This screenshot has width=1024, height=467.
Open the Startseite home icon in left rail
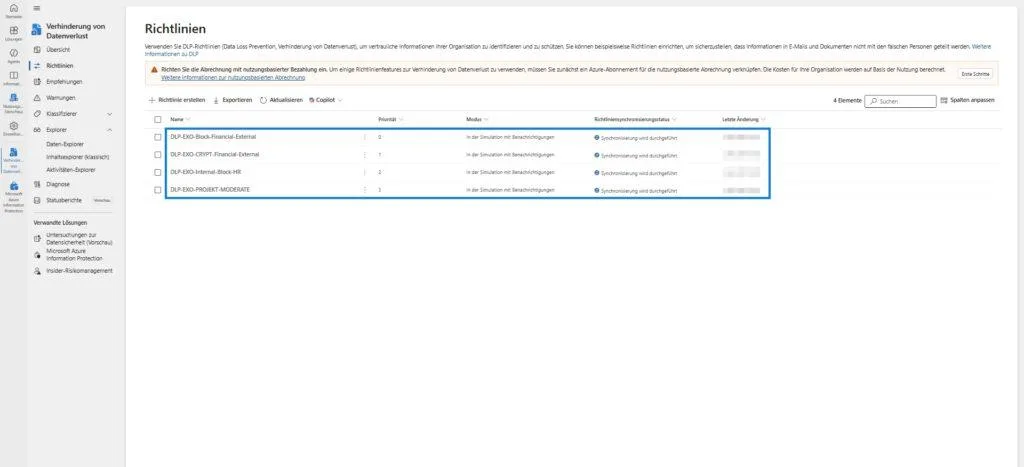tap(13, 10)
